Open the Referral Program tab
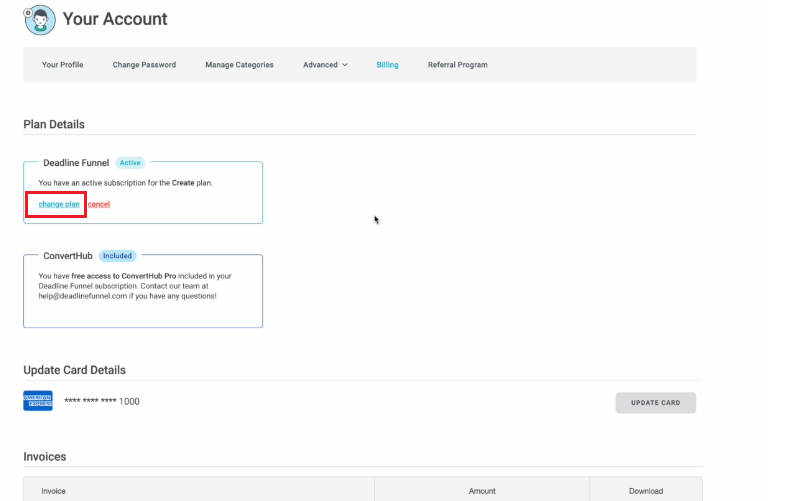Image resolution: width=809 pixels, height=501 pixels. click(458, 64)
